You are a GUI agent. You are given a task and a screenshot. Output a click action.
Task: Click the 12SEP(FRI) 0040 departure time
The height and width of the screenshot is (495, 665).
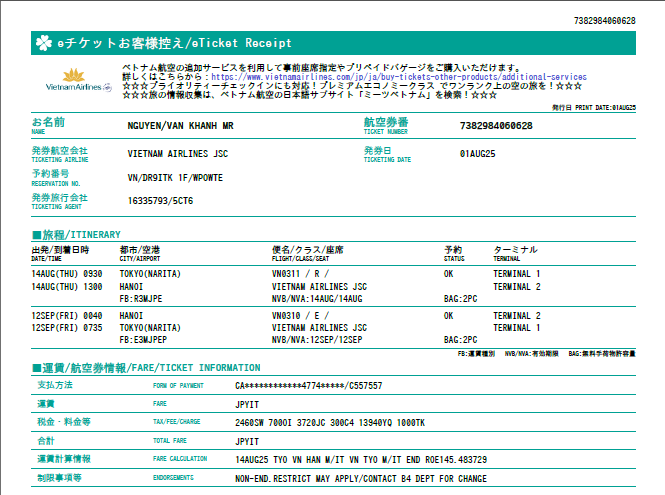66,316
